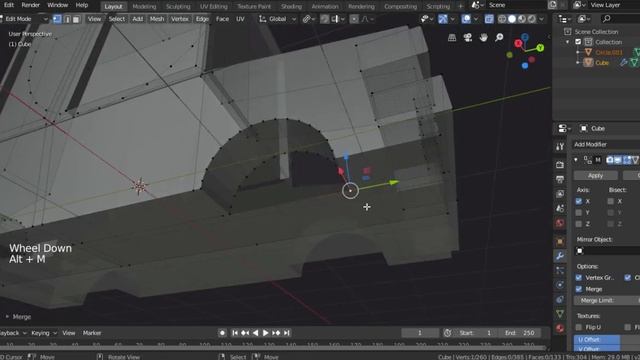Viewport: 640px width, 360px height.
Task: Select edge select mode icon
Action: (67, 19)
